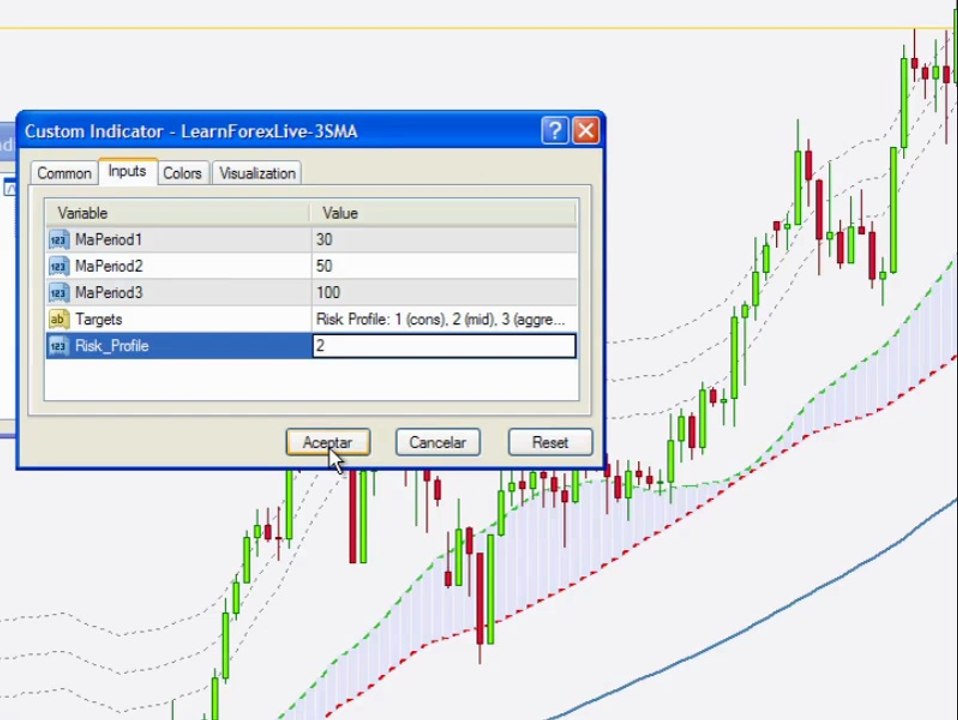958x720 pixels.
Task: Confirm settings with the Aceptar button
Action: pyautogui.click(x=327, y=442)
